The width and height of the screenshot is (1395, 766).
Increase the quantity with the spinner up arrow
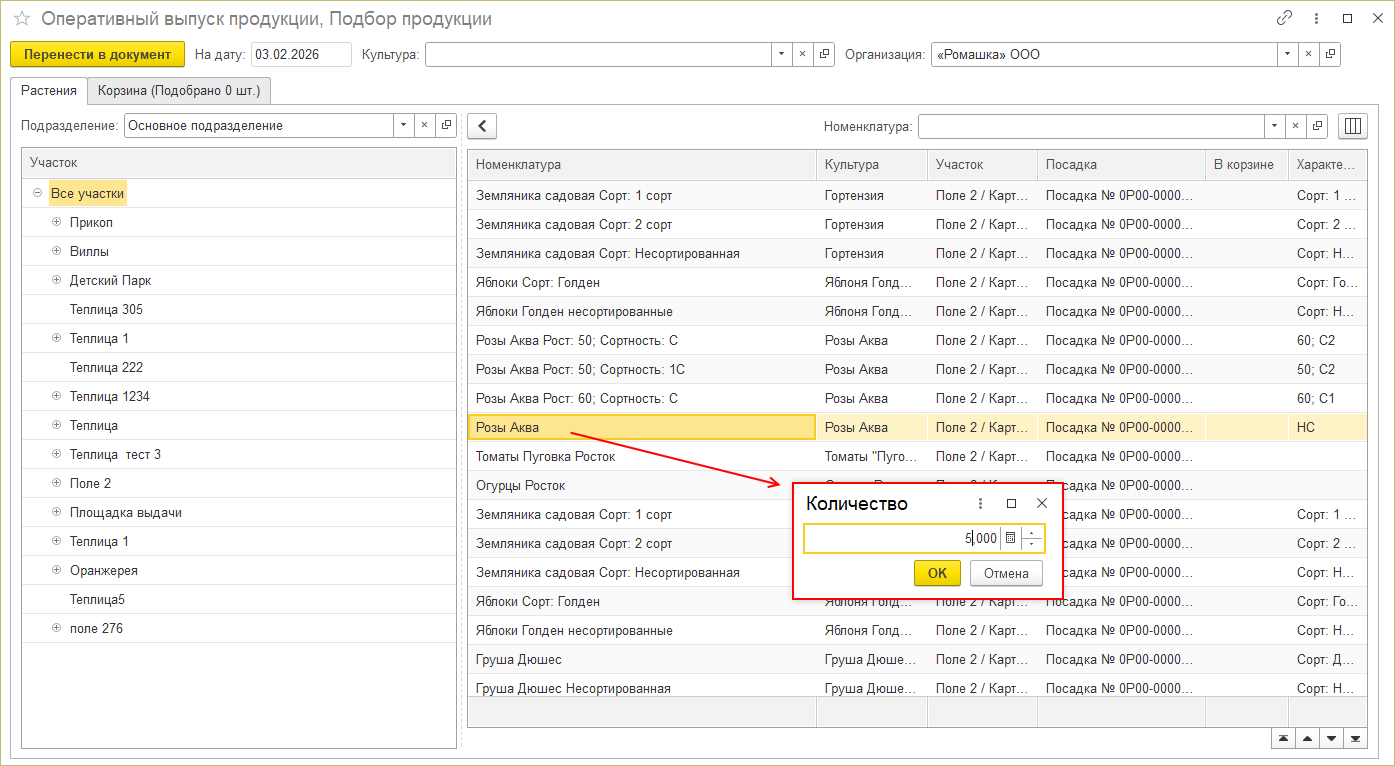[x=1032, y=533]
